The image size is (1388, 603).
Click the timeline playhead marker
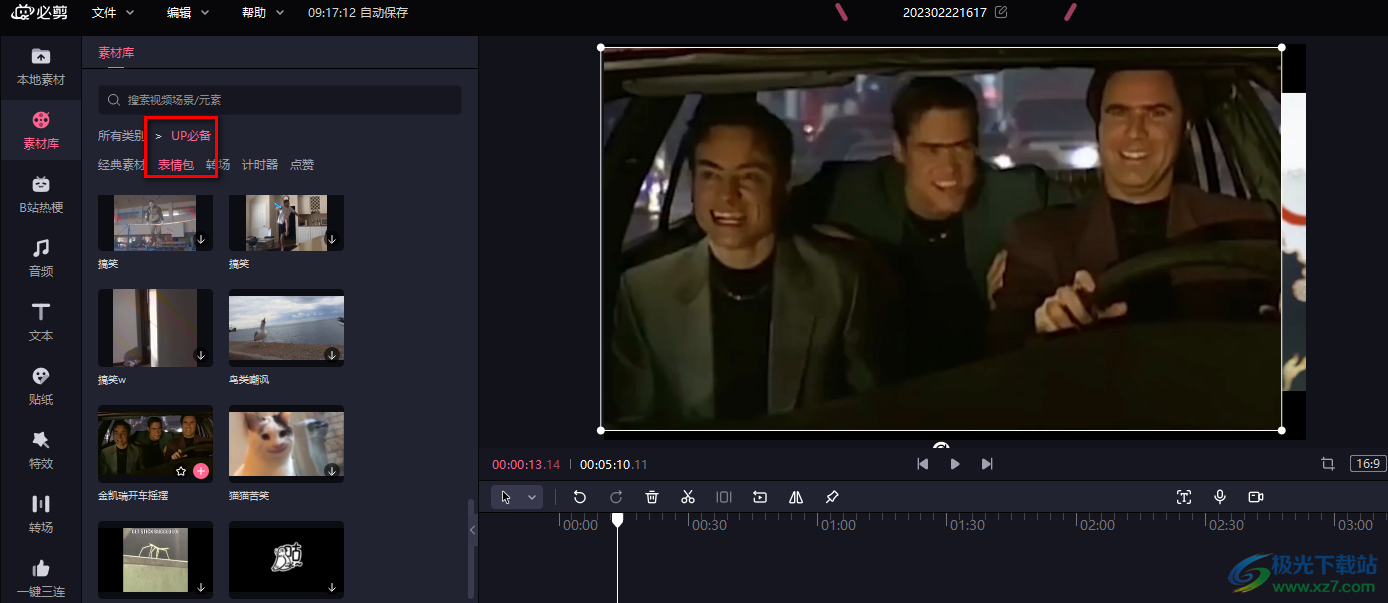(x=618, y=520)
